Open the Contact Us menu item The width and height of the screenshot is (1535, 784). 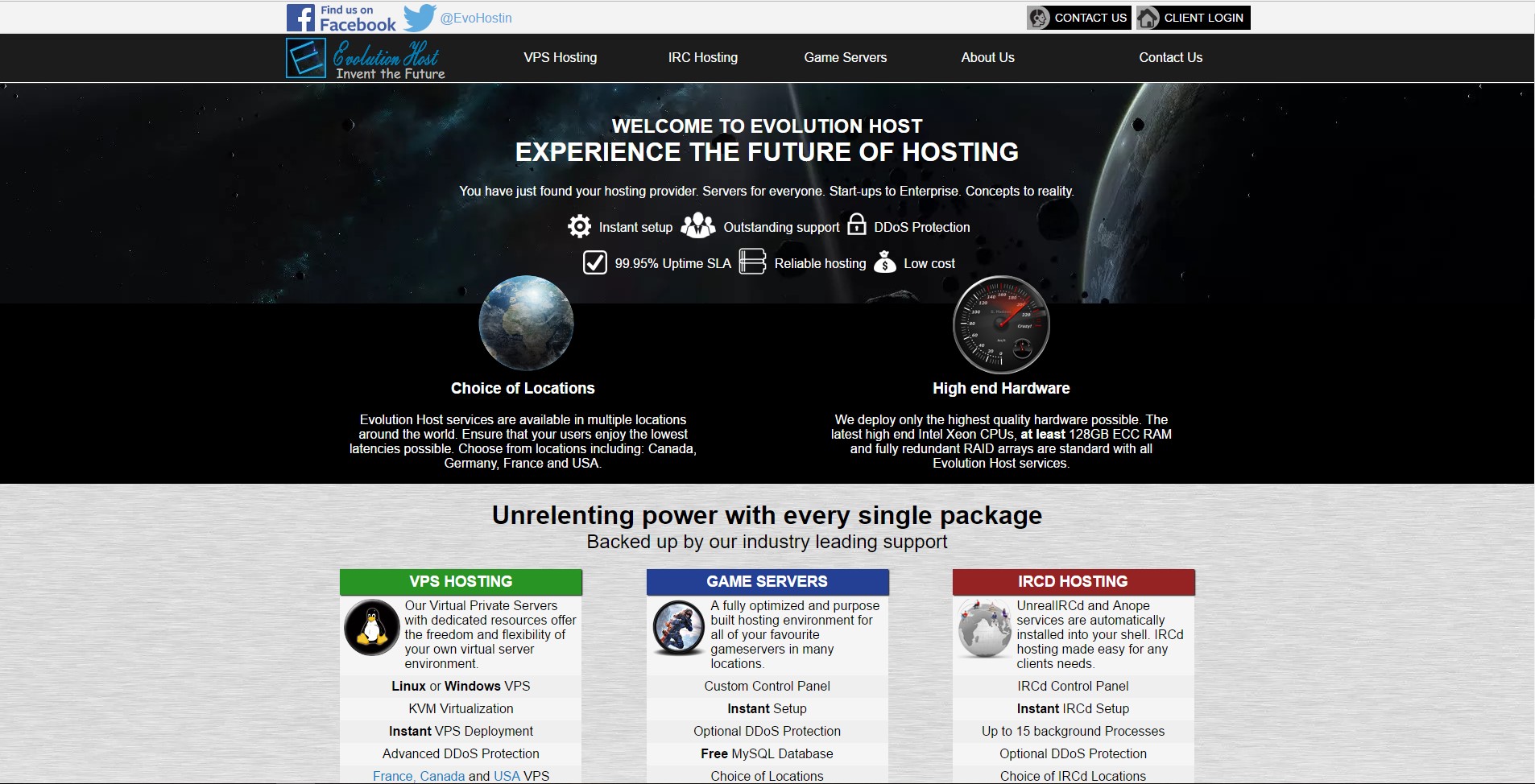click(x=1171, y=57)
